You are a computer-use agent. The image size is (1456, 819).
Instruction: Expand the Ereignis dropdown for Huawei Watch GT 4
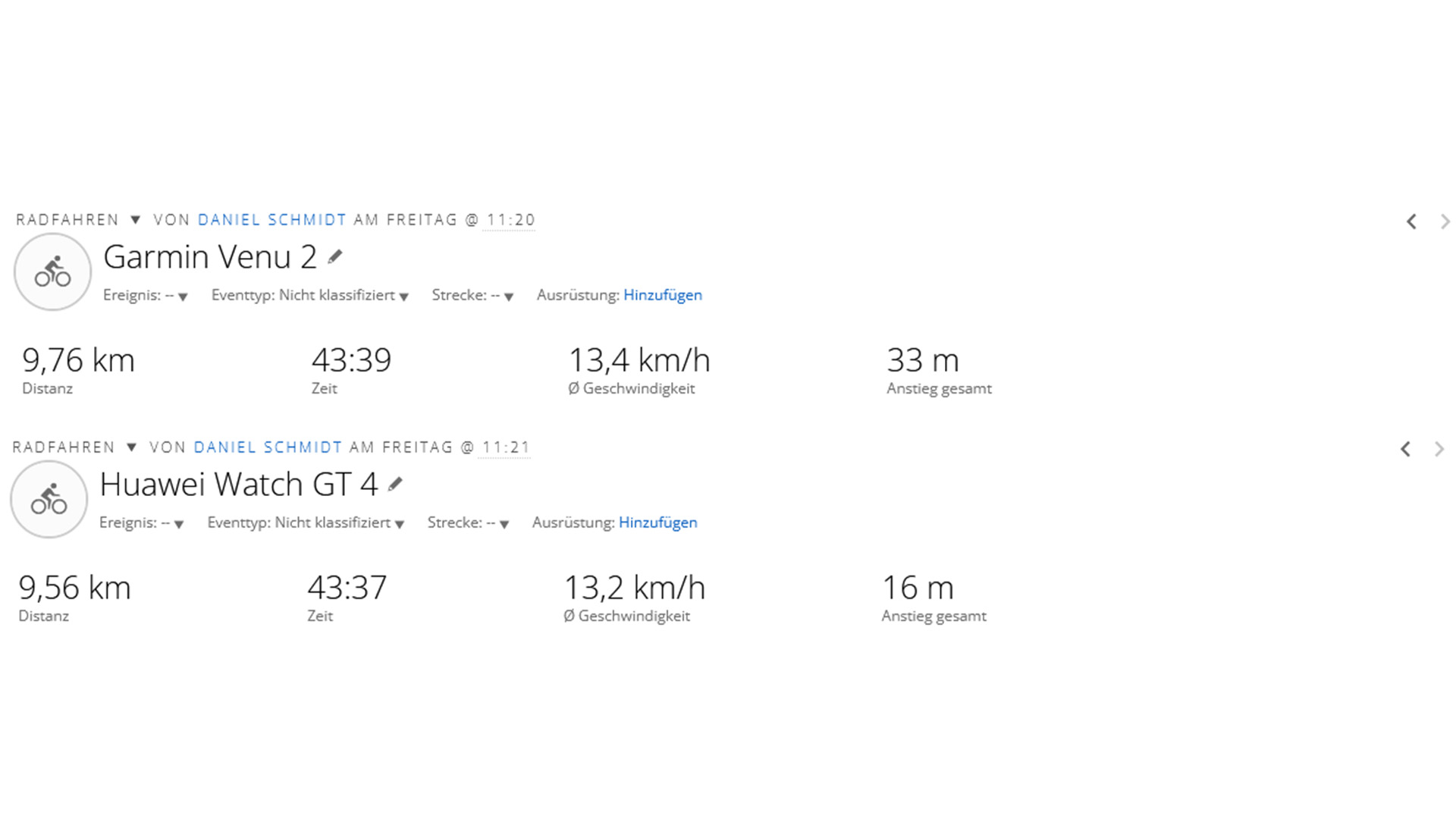(178, 524)
